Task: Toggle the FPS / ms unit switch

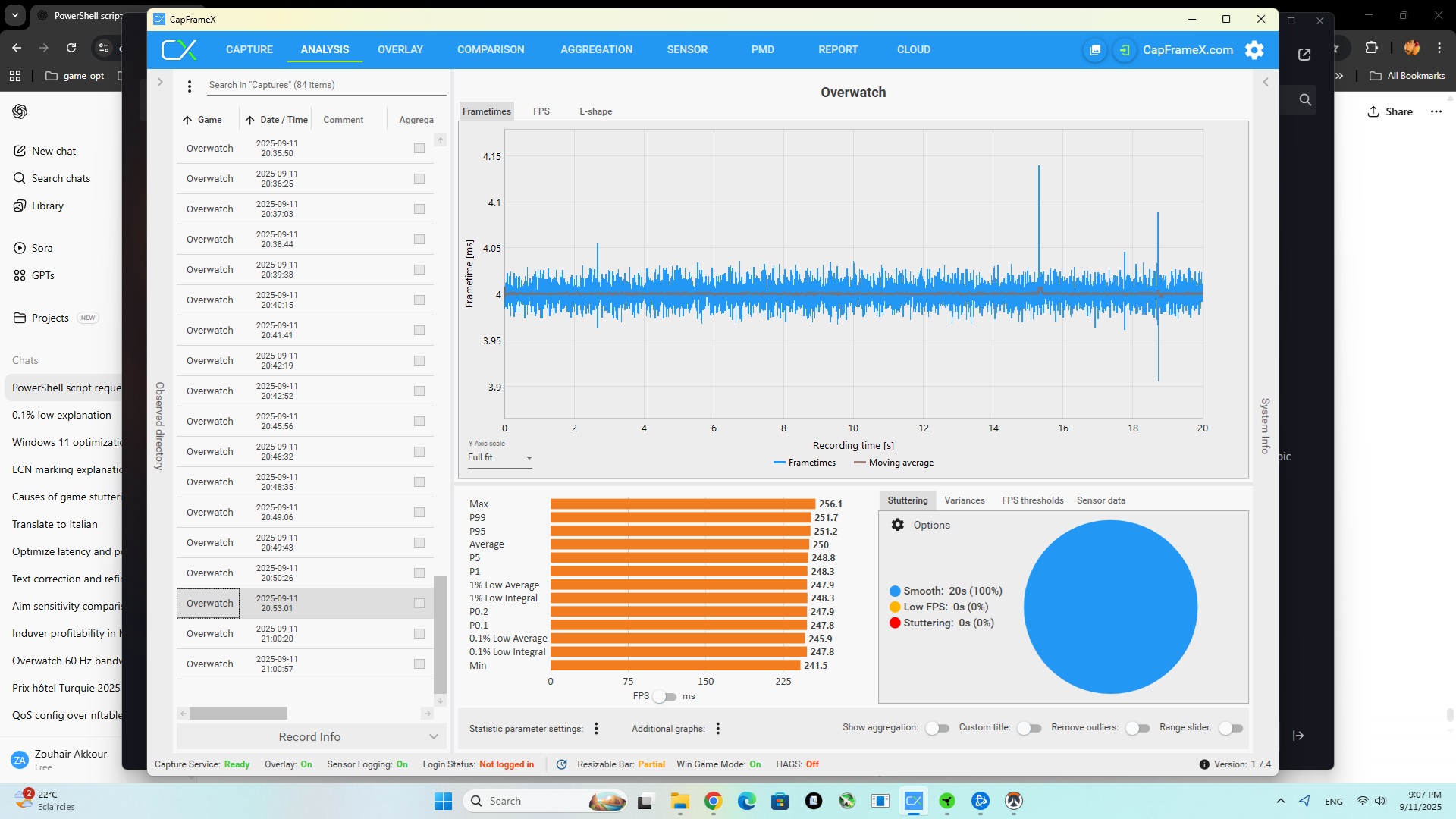Action: coord(665,696)
